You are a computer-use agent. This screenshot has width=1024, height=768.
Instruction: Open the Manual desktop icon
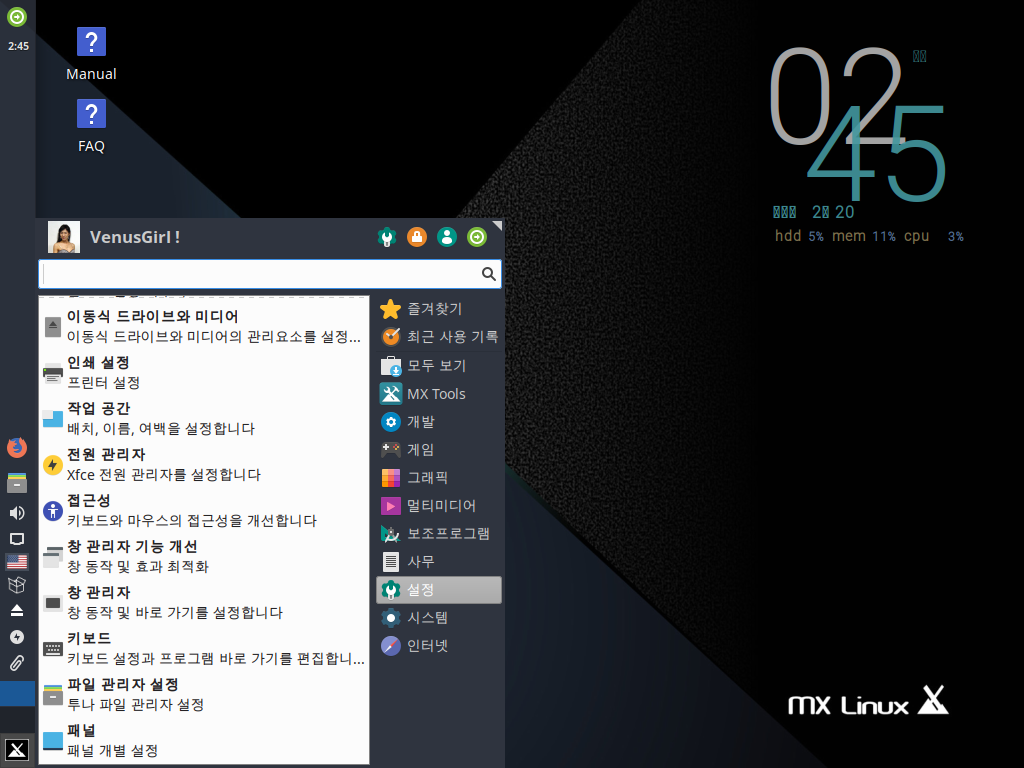[91, 54]
